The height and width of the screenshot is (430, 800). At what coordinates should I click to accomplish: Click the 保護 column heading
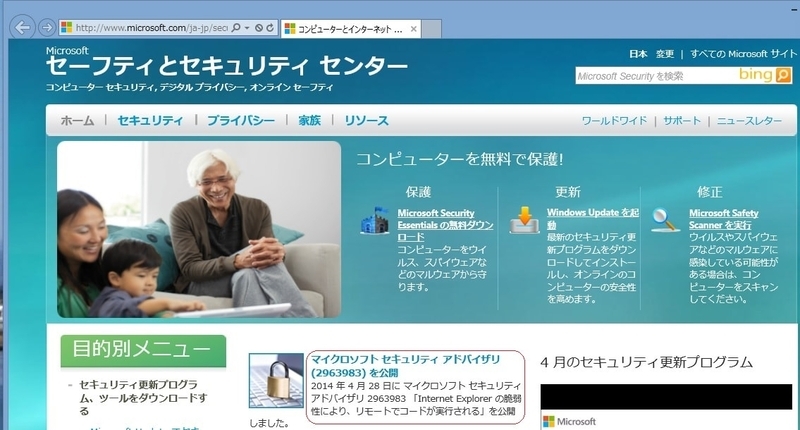[418, 192]
